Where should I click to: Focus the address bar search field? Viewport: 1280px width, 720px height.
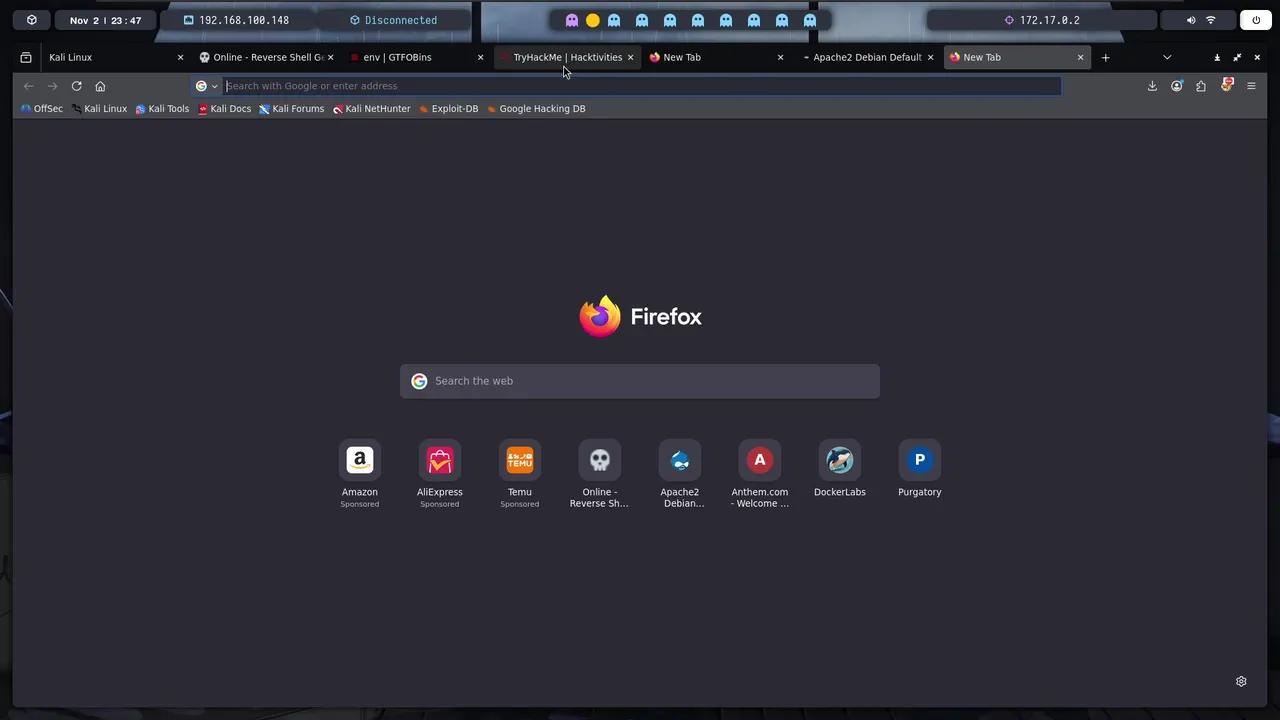coord(627,86)
